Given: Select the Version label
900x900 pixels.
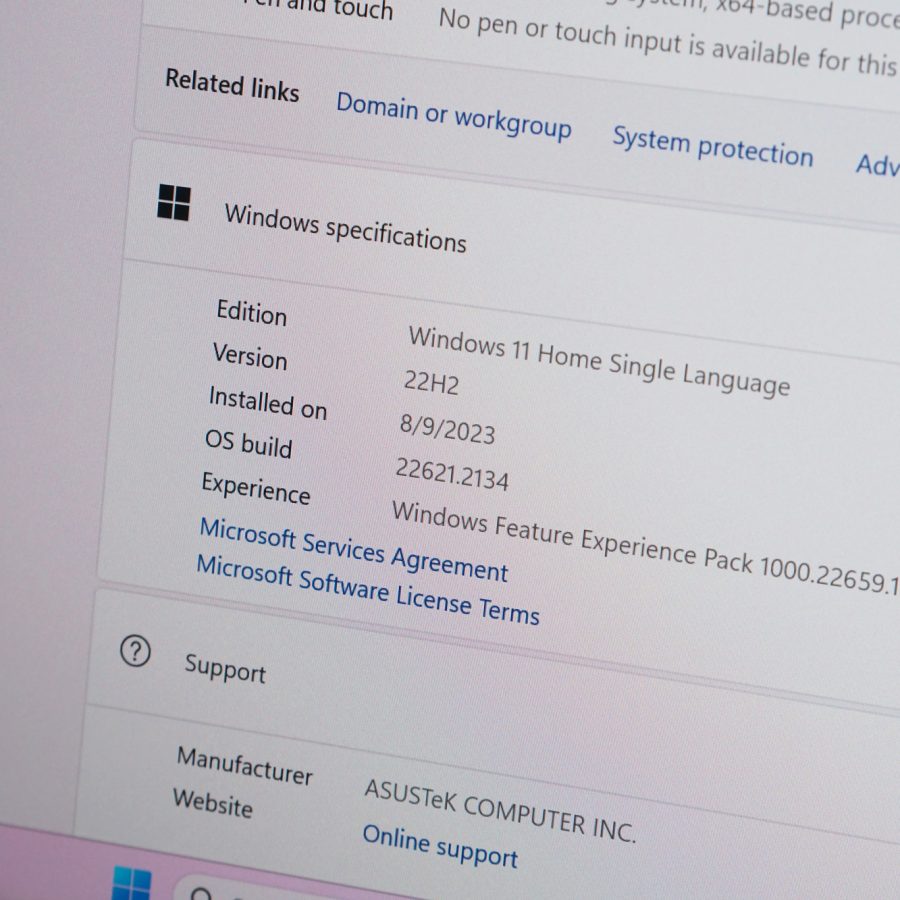Looking at the screenshot, I should click(250, 356).
